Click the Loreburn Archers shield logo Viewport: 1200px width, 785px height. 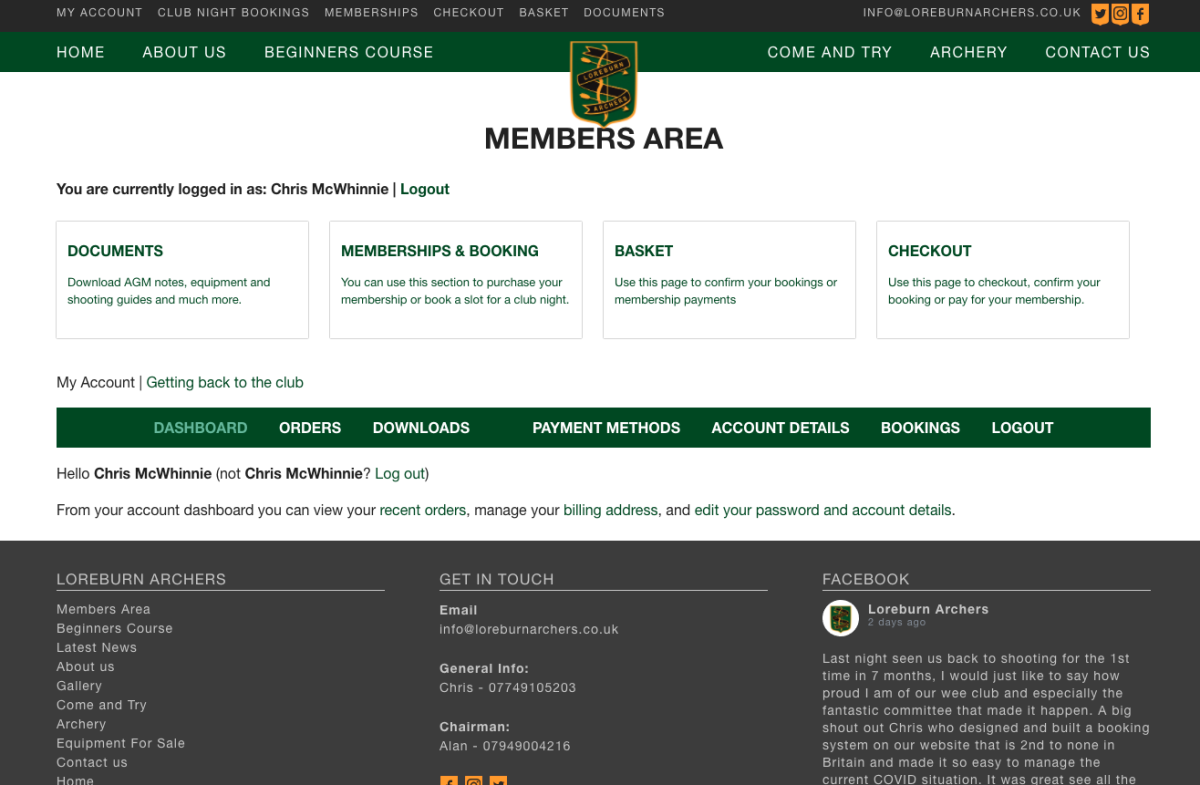point(603,82)
